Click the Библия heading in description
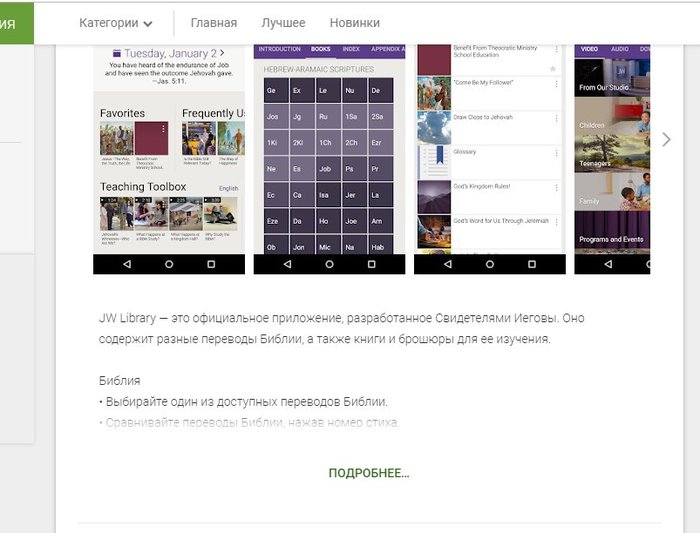This screenshot has height=533, width=700. tap(120, 381)
